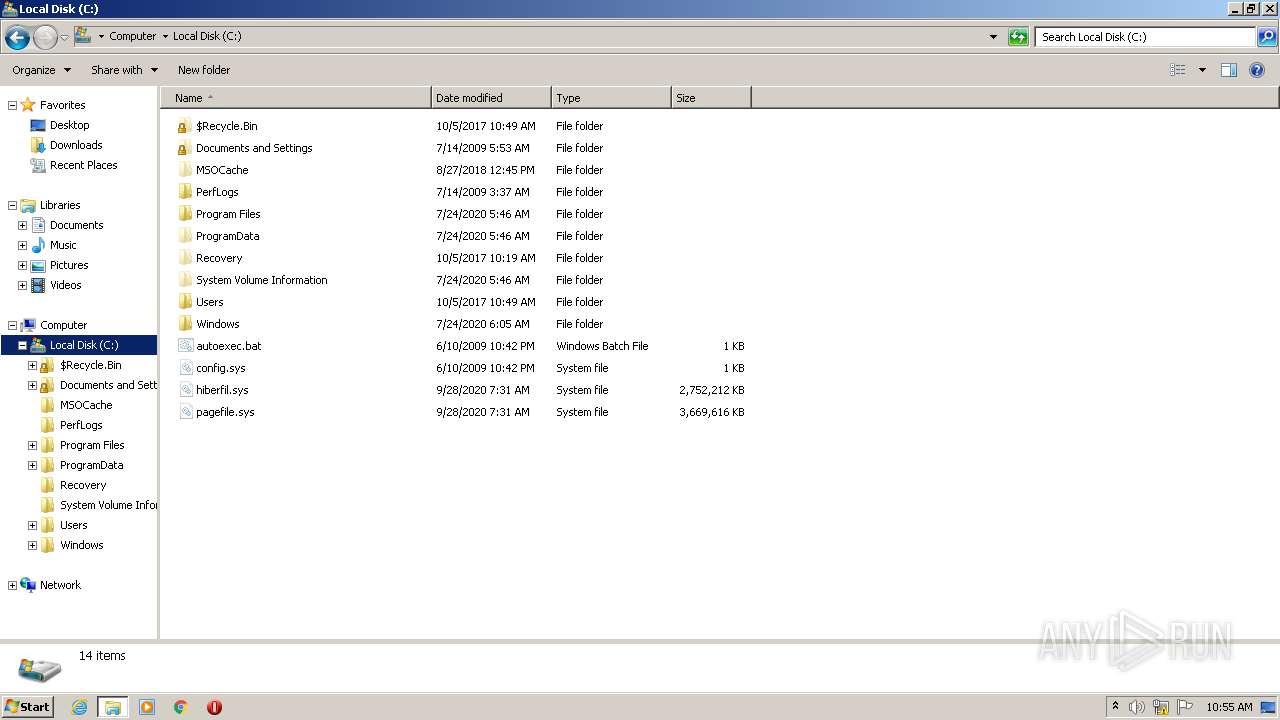The width and height of the screenshot is (1280, 720).
Task: Select the Program Files folder icon in list
Action: pos(184,214)
